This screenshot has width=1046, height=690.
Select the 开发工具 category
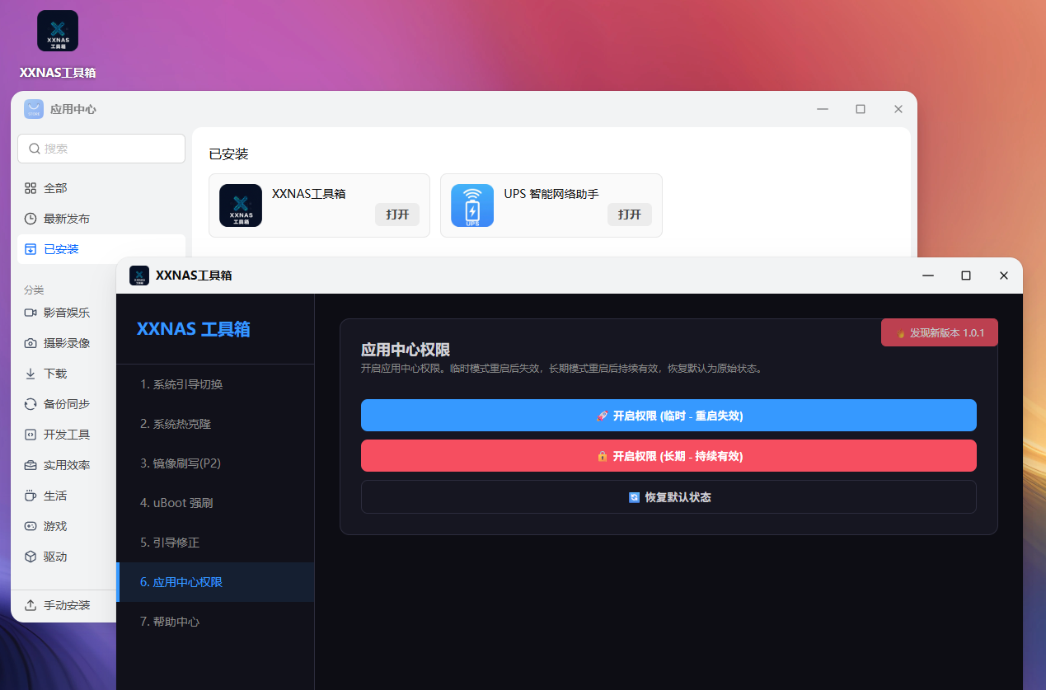pyautogui.click(x=66, y=435)
